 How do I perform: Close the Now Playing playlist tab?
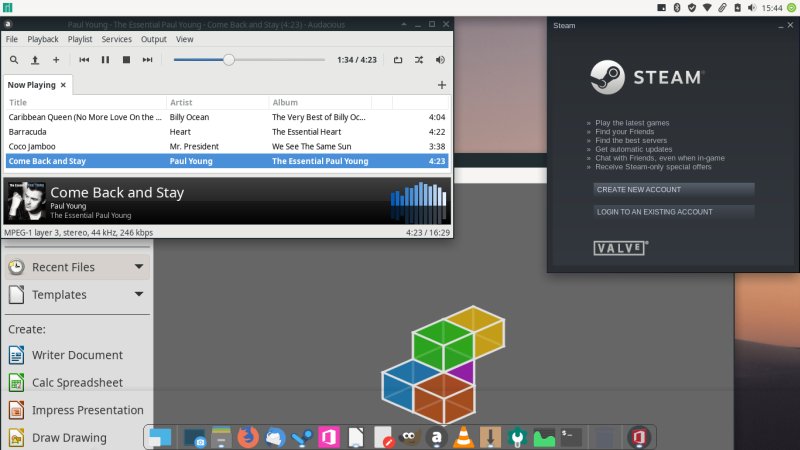(63, 85)
